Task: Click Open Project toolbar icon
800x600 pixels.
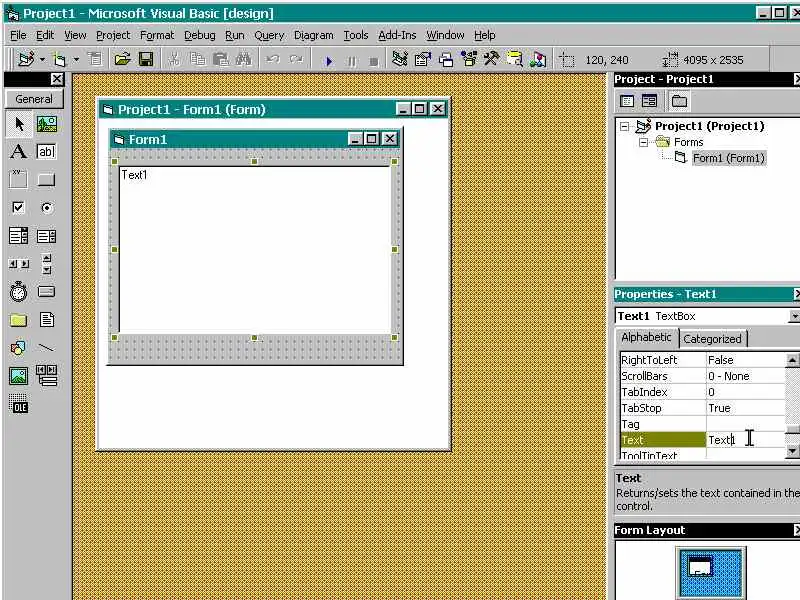Action: [122, 60]
